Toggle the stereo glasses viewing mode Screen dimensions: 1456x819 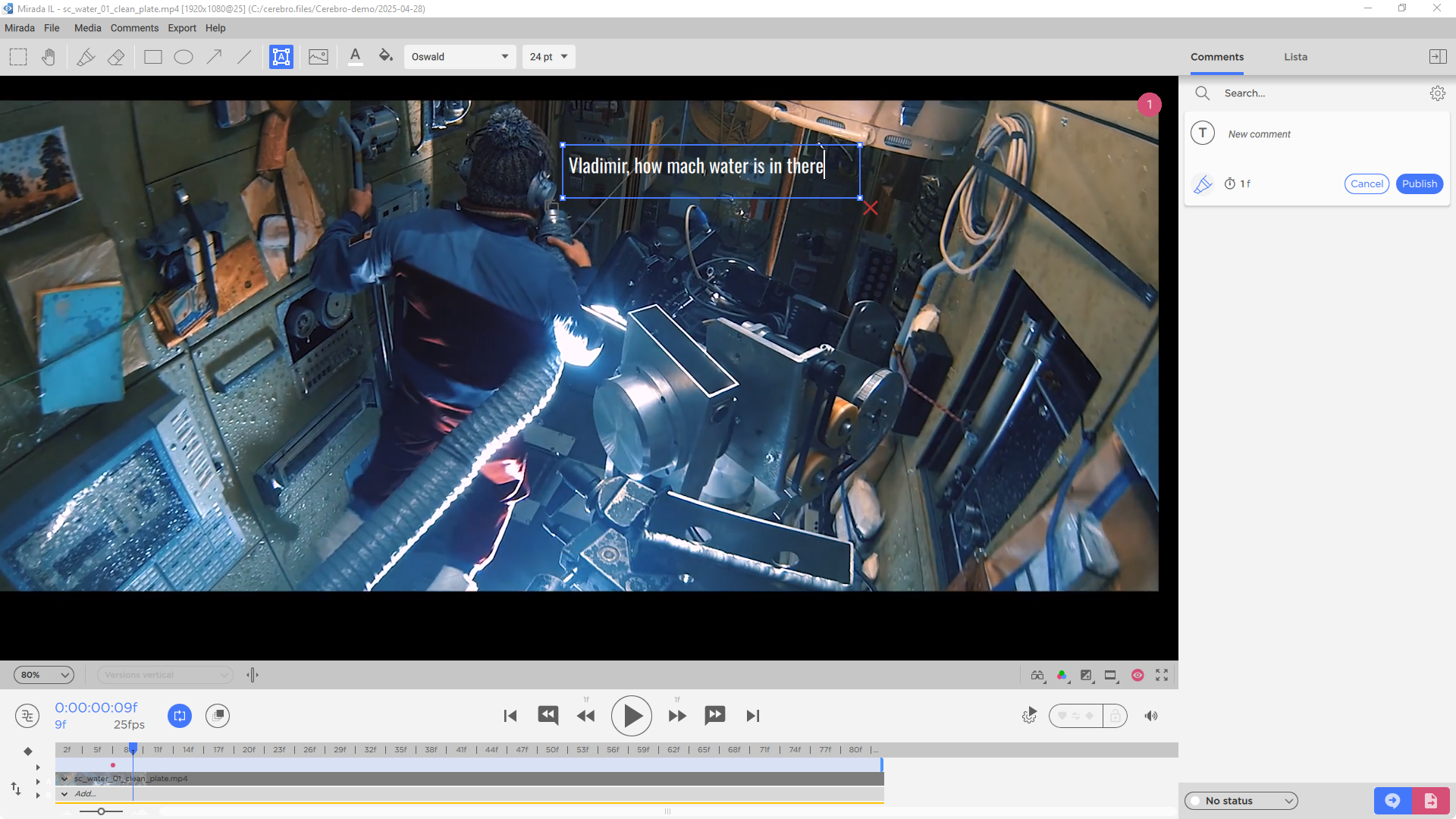coord(1037,675)
